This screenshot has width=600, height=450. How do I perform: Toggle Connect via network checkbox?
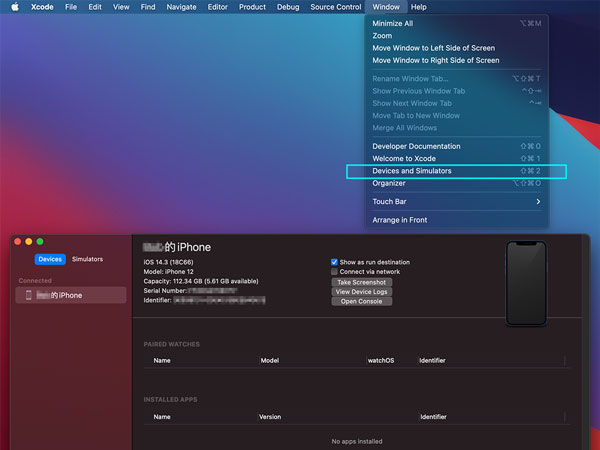click(x=335, y=272)
